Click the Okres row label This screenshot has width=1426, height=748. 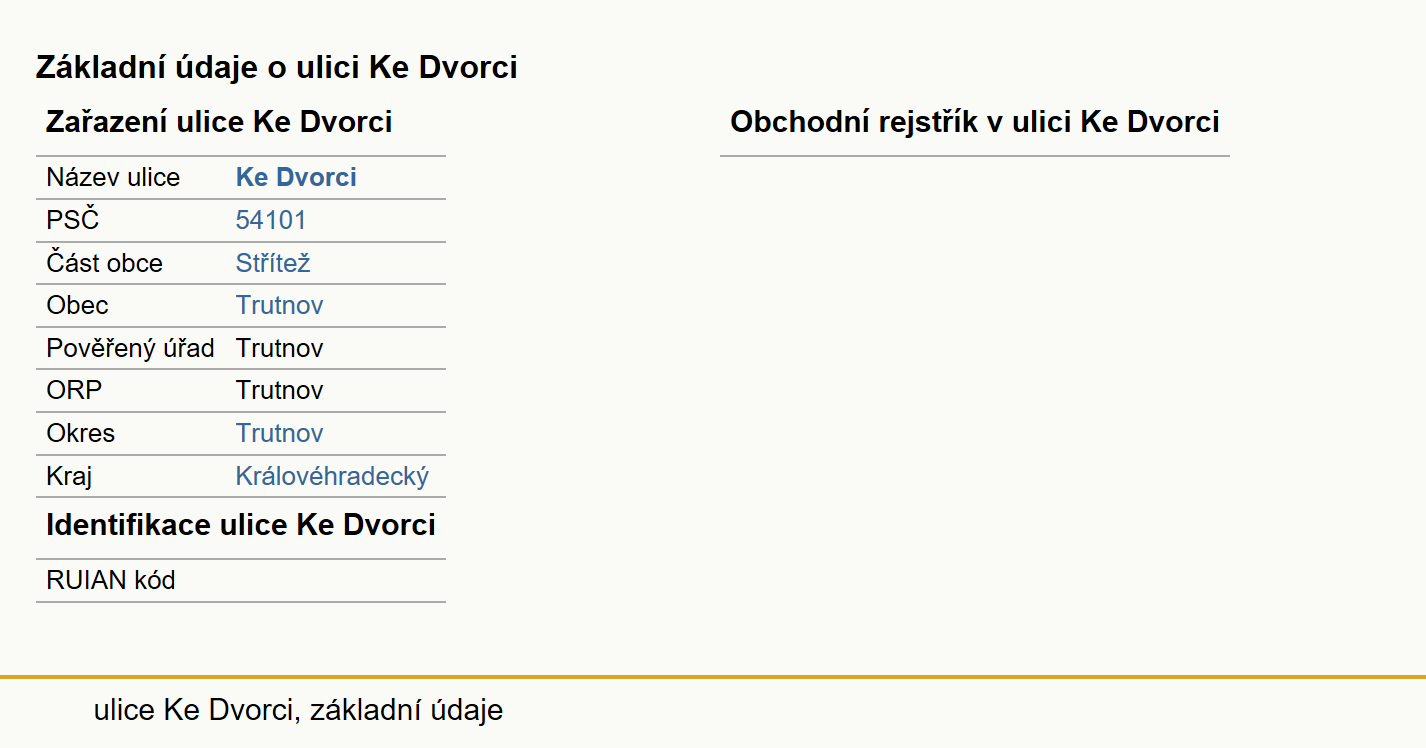click(80, 433)
